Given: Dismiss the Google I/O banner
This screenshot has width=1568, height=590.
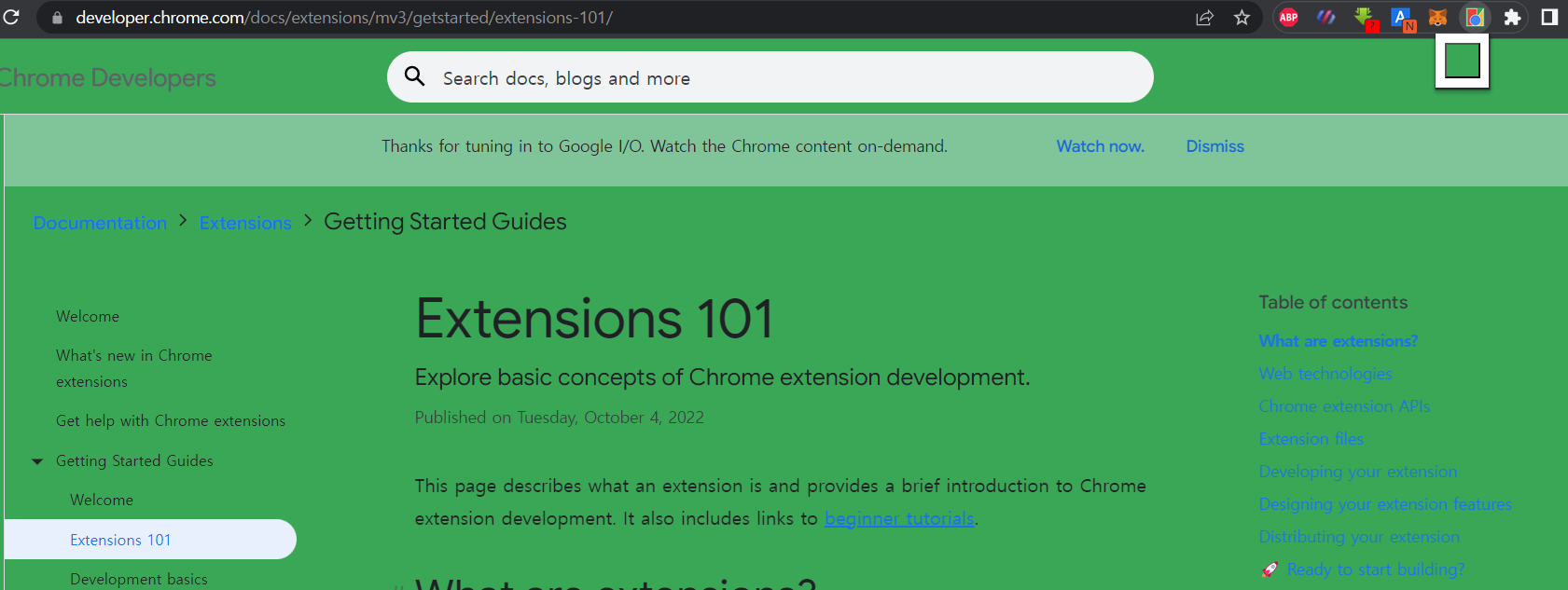Looking at the screenshot, I should click(1214, 146).
